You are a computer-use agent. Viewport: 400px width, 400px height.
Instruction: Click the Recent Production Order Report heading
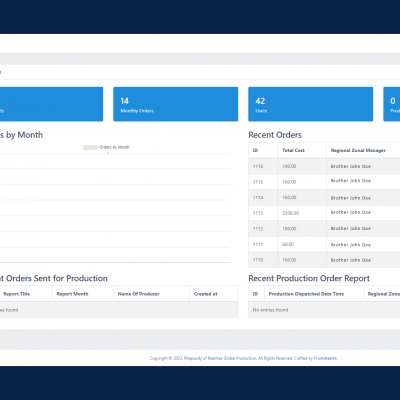[x=309, y=278]
